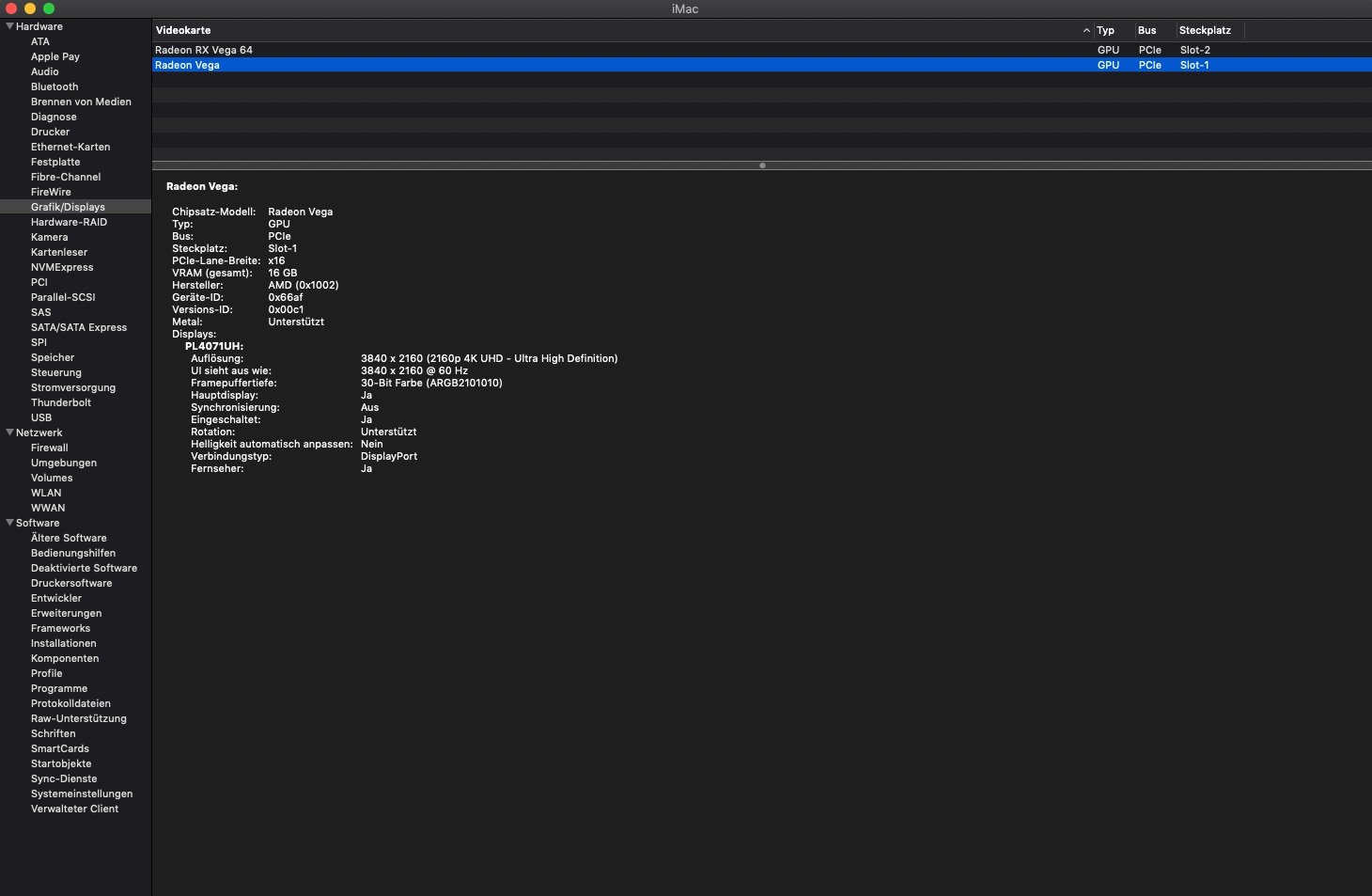This screenshot has height=896, width=1372.
Task: Open the NVMExpress hardware entry
Action: (x=62, y=267)
